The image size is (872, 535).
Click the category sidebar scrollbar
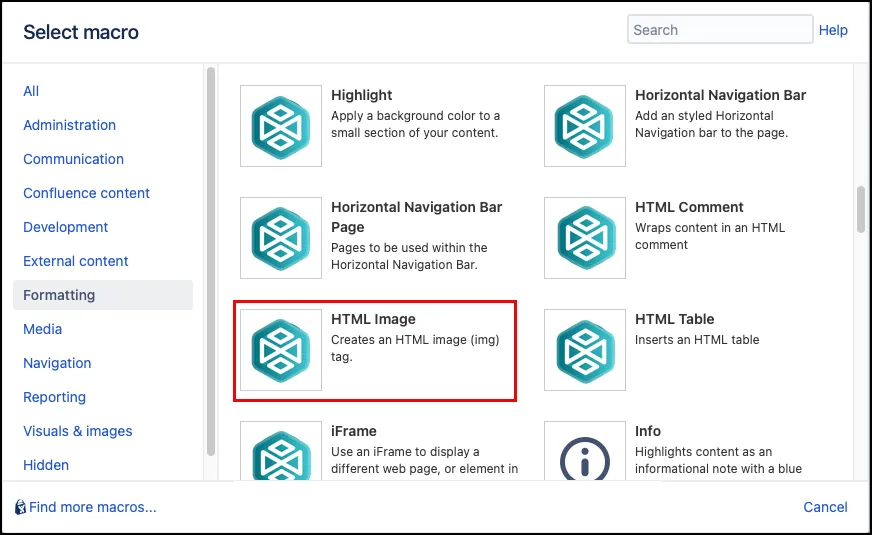coord(211,261)
